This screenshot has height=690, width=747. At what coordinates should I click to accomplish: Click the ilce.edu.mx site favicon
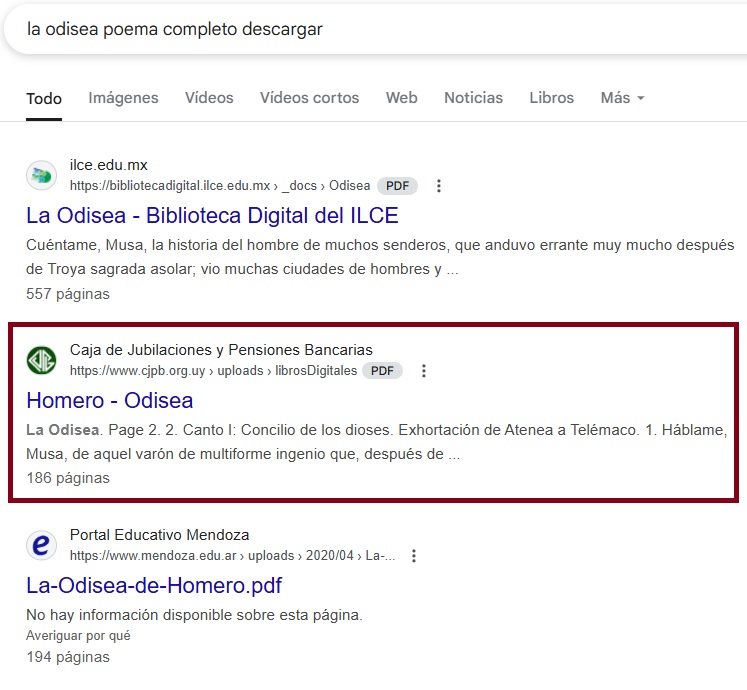(x=41, y=175)
